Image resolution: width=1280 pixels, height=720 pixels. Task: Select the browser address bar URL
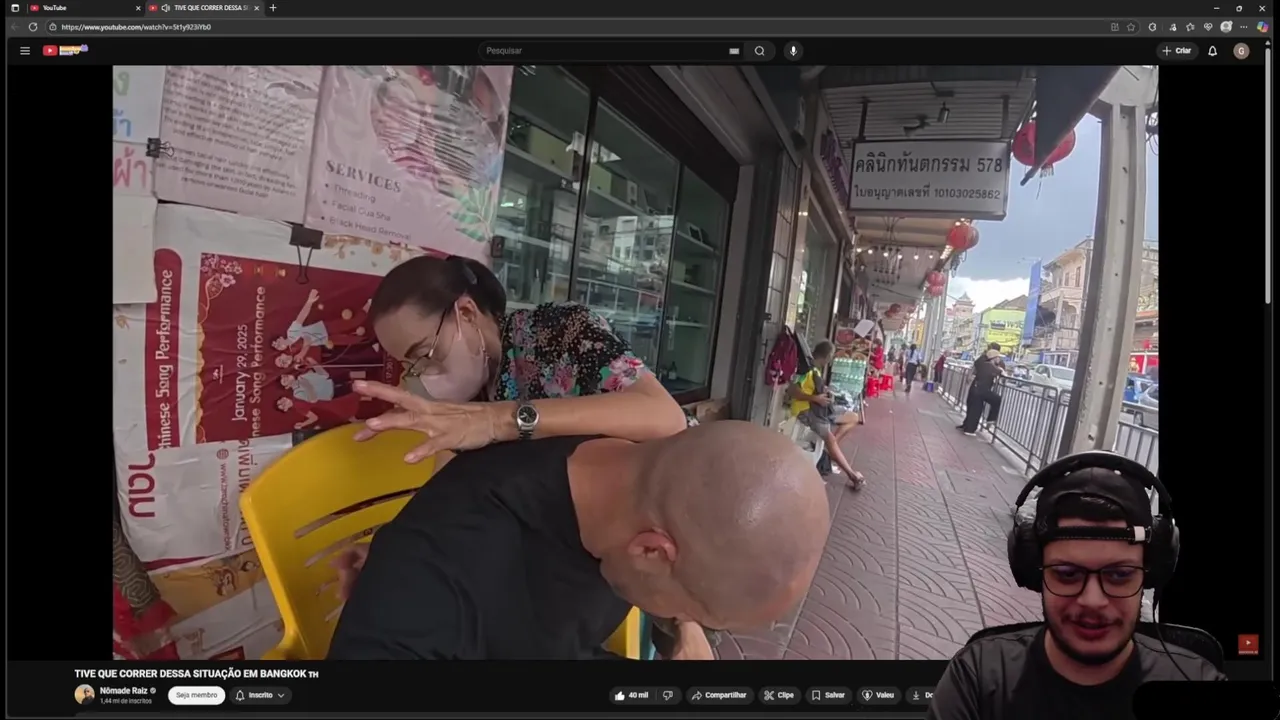pyautogui.click(x=136, y=27)
